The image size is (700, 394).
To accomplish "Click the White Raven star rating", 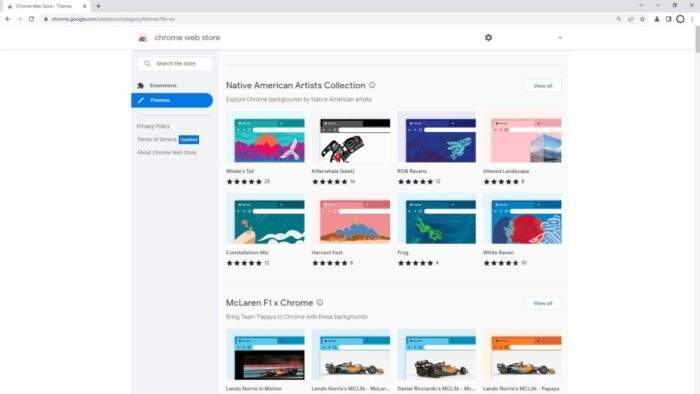I will click(x=501, y=263).
